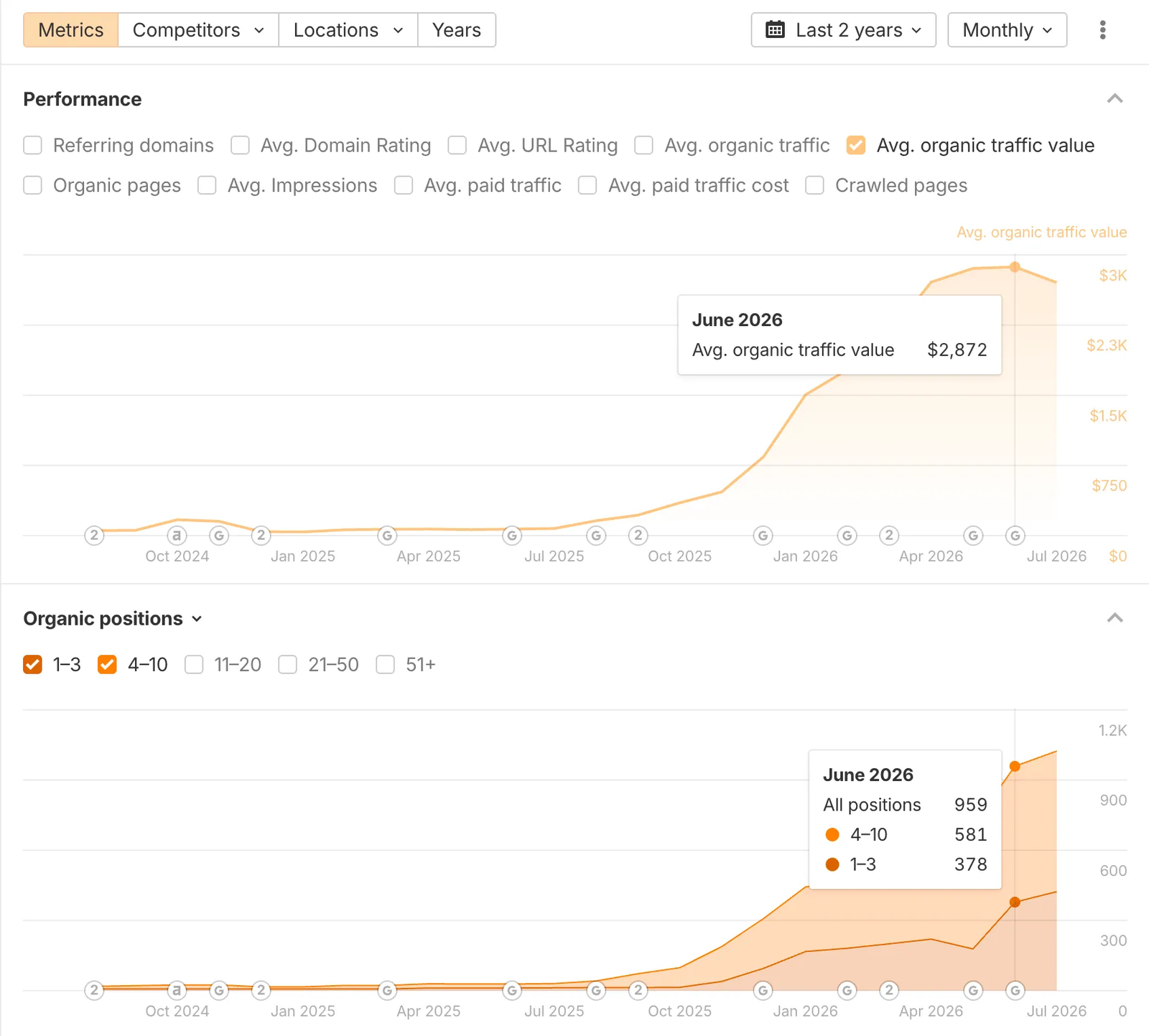Click the G marker right of Apr 2026 in Performance chart
The height and width of the screenshot is (1036, 1149).
pyautogui.click(x=973, y=536)
